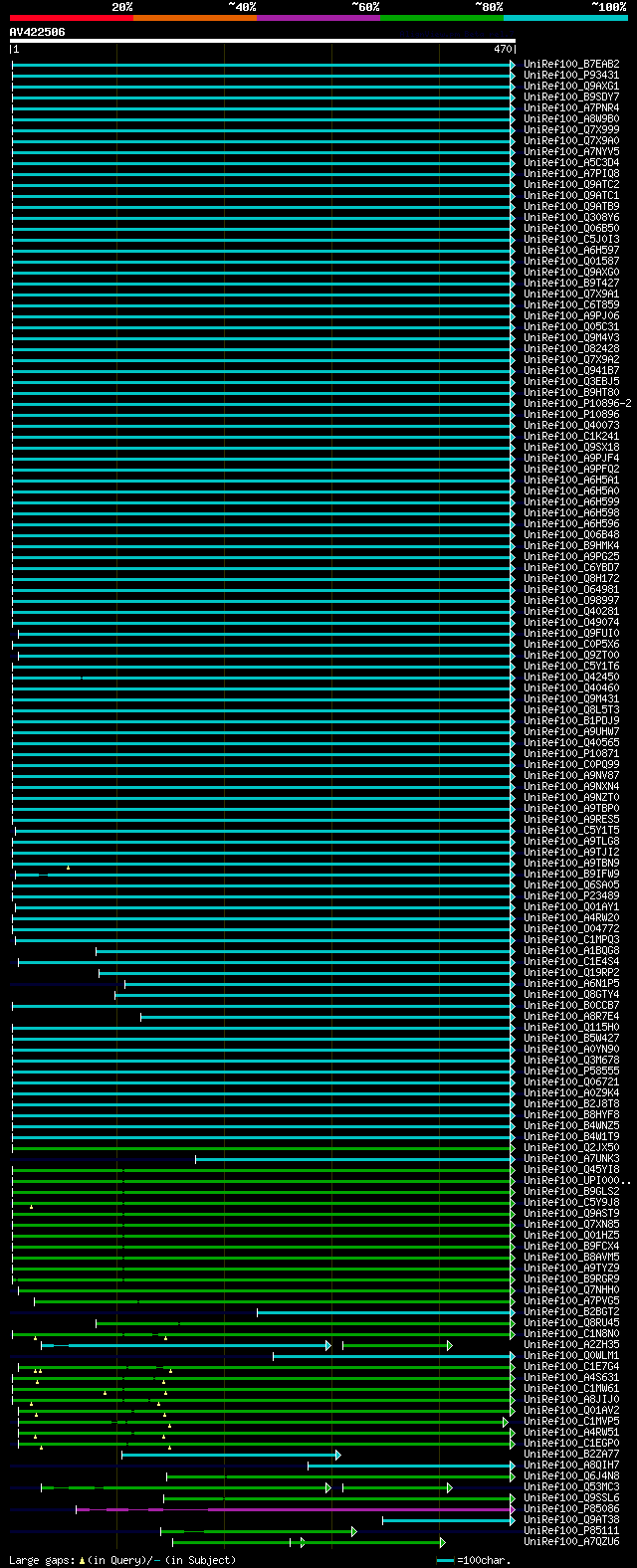Select UniRef100_A9TYZ9 label
The width and height of the screenshot is (637, 1568).
(x=571, y=1269)
